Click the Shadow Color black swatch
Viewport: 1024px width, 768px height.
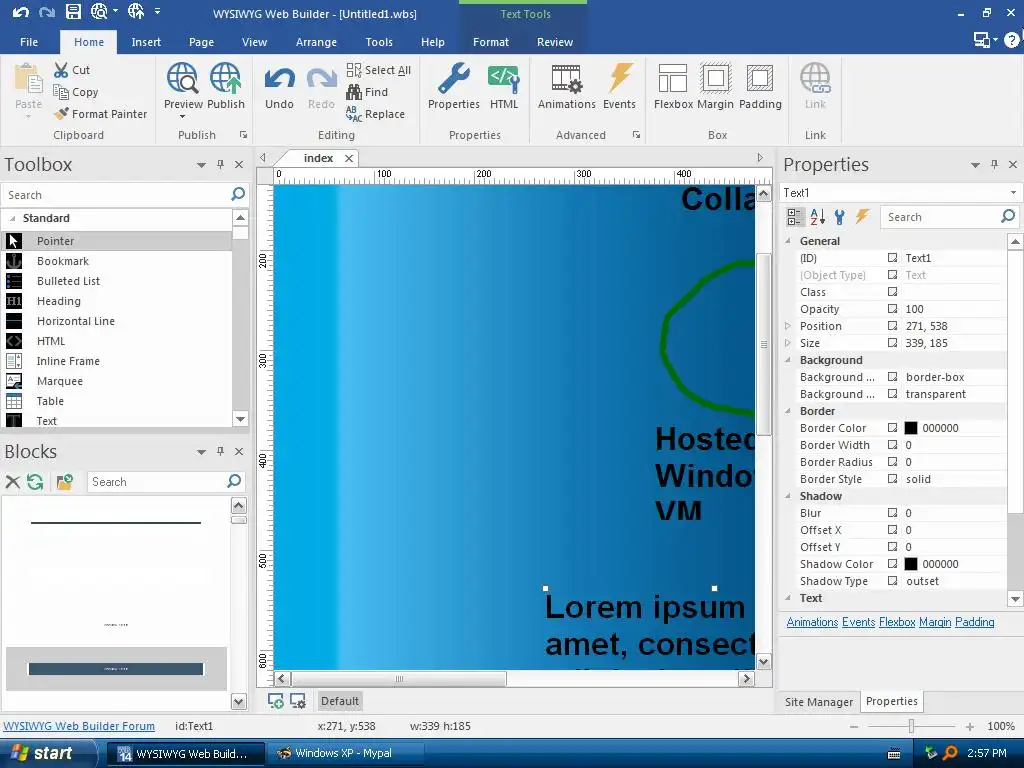[x=910, y=564]
